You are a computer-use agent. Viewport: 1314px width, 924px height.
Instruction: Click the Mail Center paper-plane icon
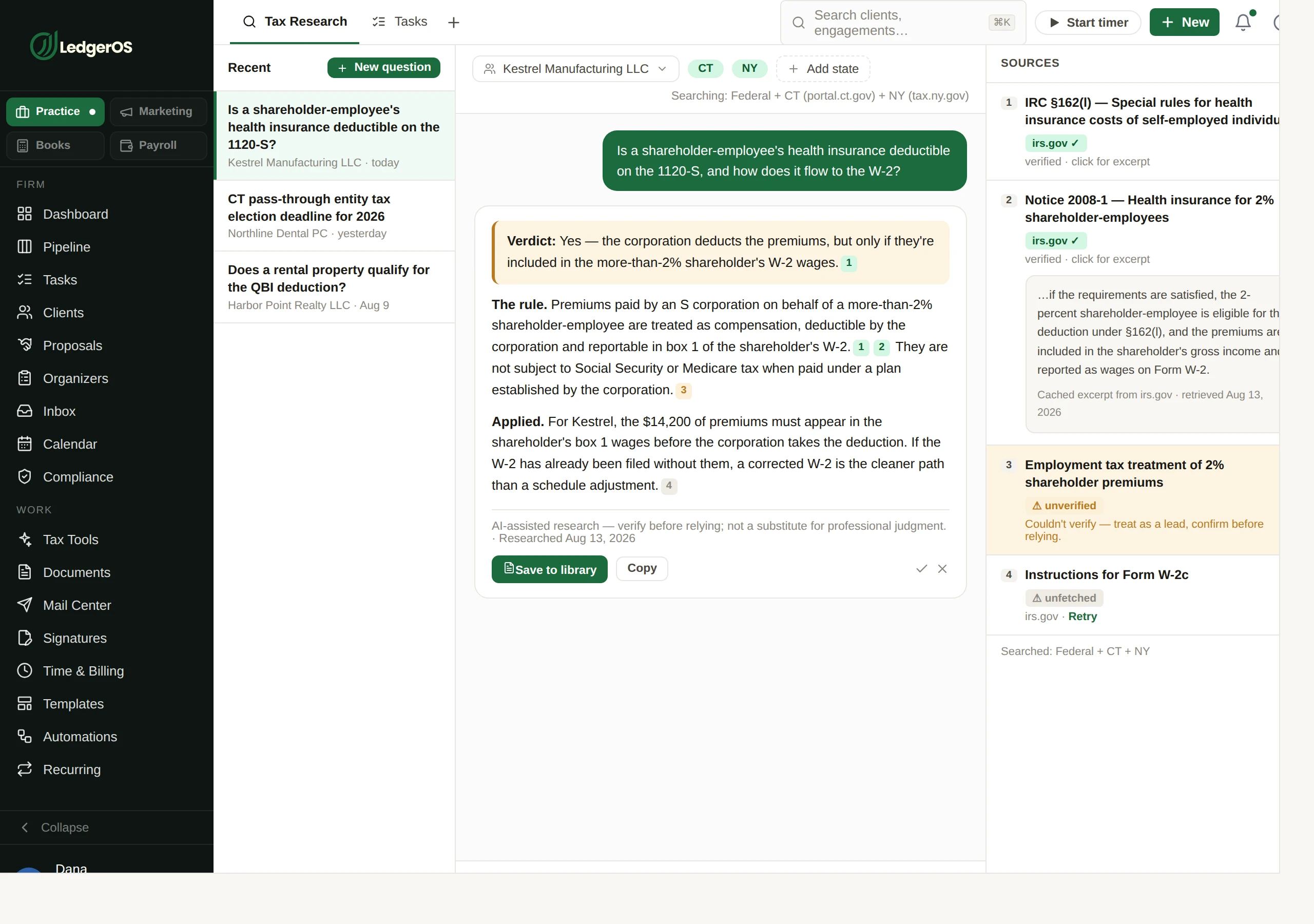click(x=25, y=605)
